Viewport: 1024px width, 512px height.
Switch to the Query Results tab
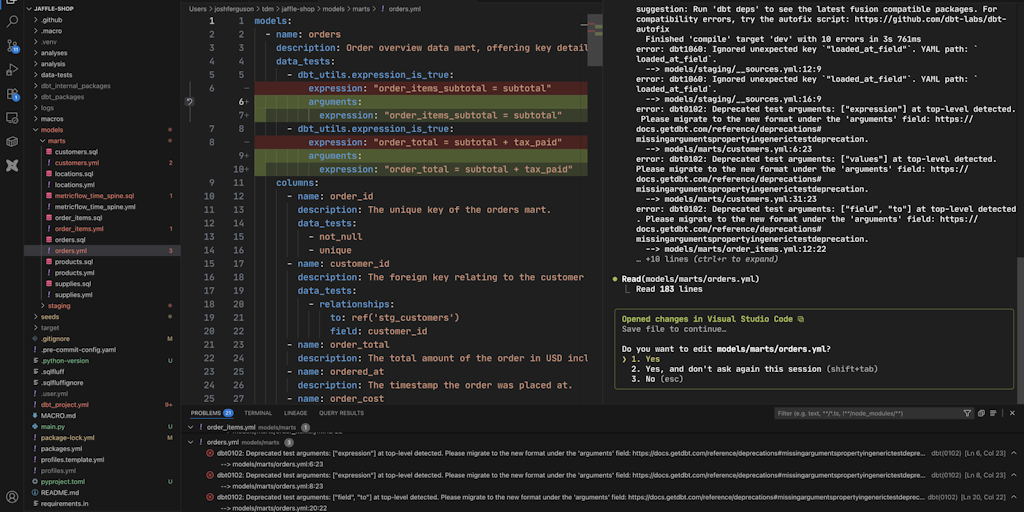tap(342, 413)
